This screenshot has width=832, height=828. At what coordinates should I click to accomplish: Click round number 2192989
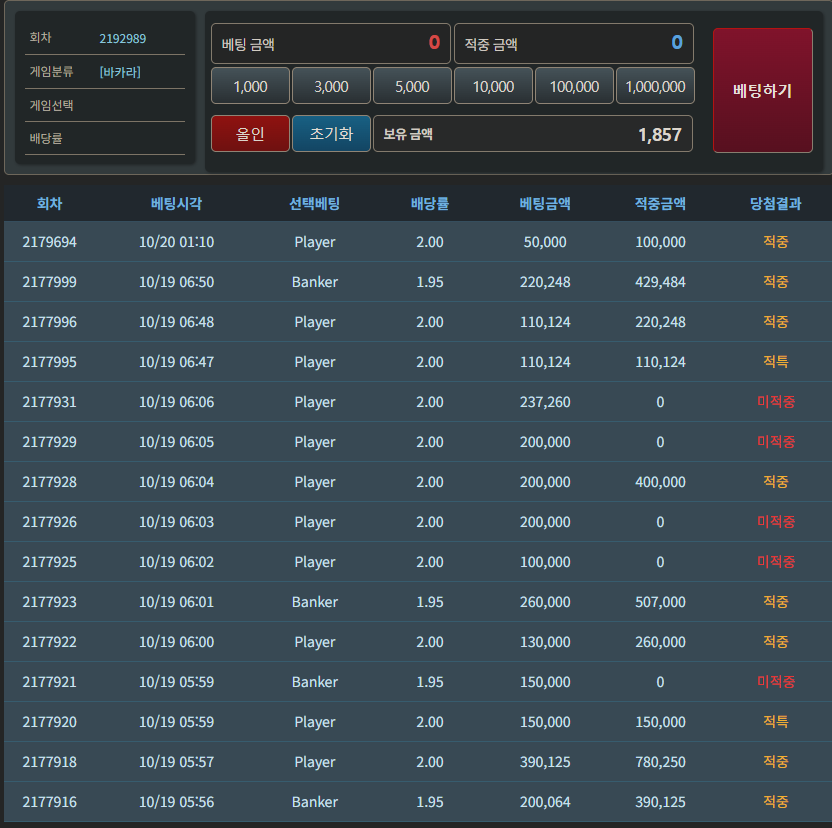click(x=123, y=38)
